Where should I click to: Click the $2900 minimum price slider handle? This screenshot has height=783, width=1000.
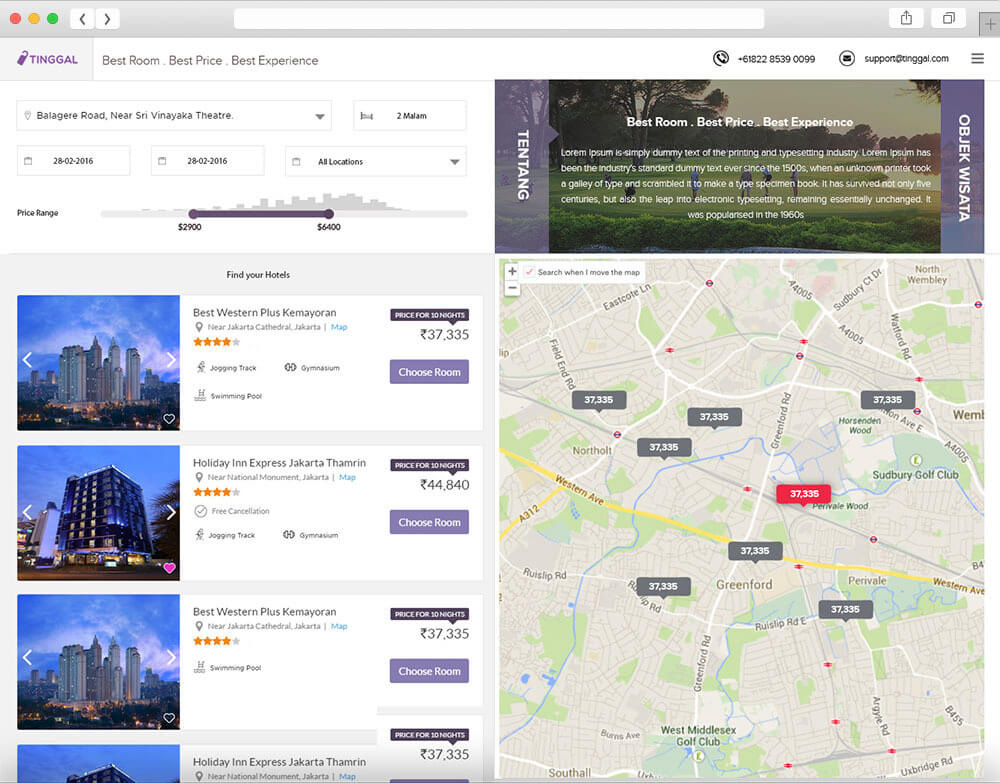(193, 214)
